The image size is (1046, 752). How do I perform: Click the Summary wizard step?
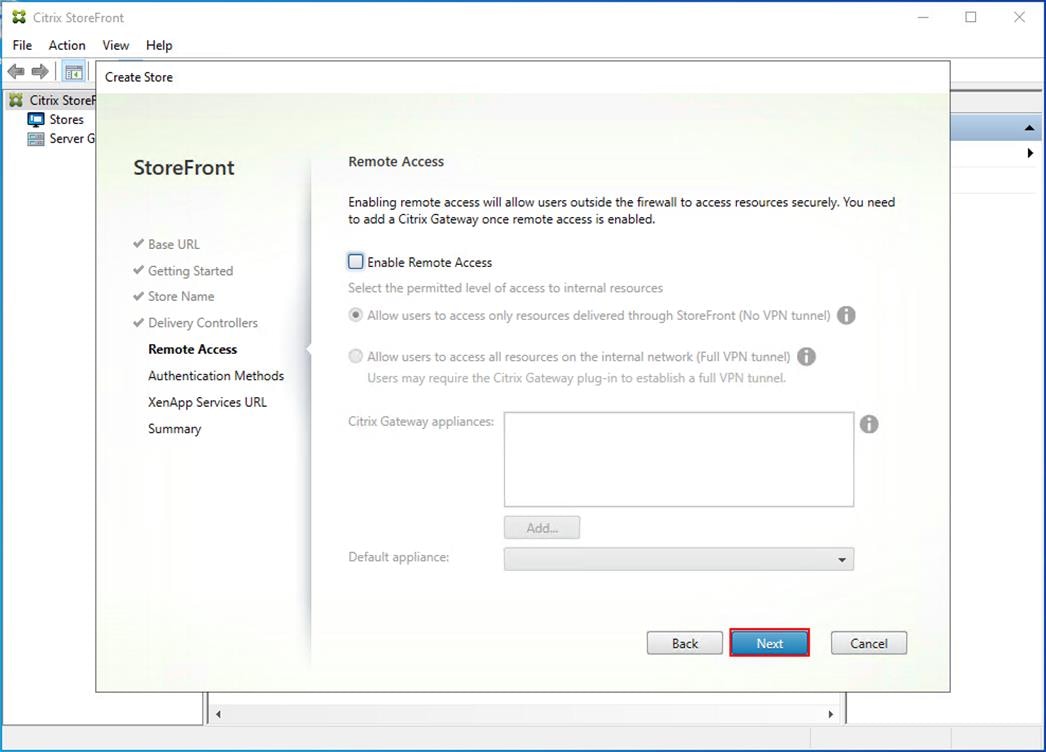[x=174, y=429]
